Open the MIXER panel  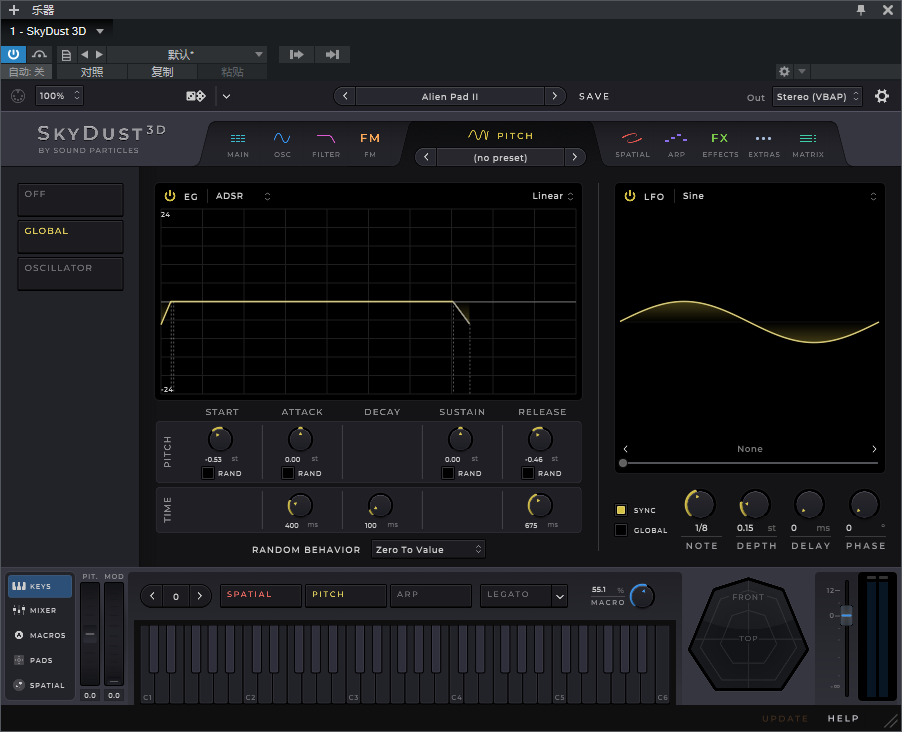40,610
